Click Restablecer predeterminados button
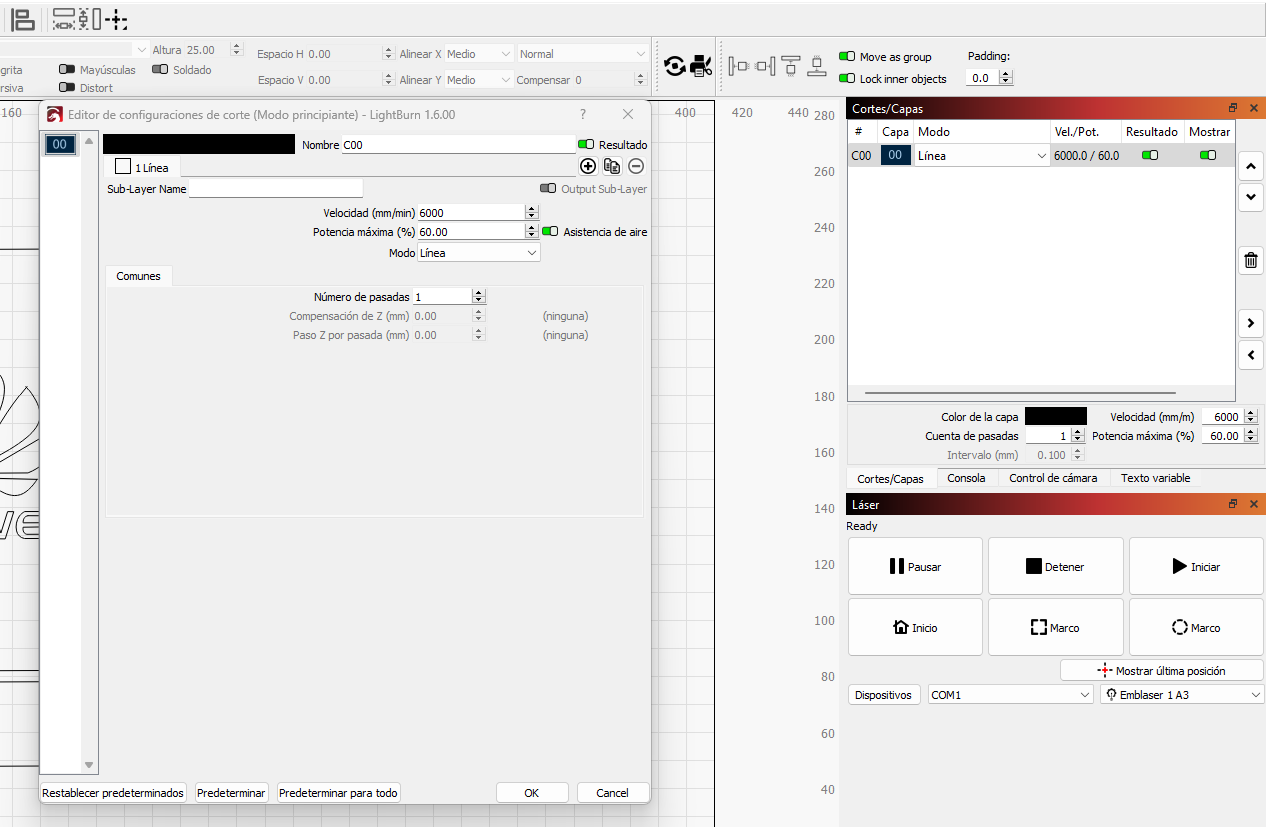Viewport: 1266px width, 827px height. point(113,793)
